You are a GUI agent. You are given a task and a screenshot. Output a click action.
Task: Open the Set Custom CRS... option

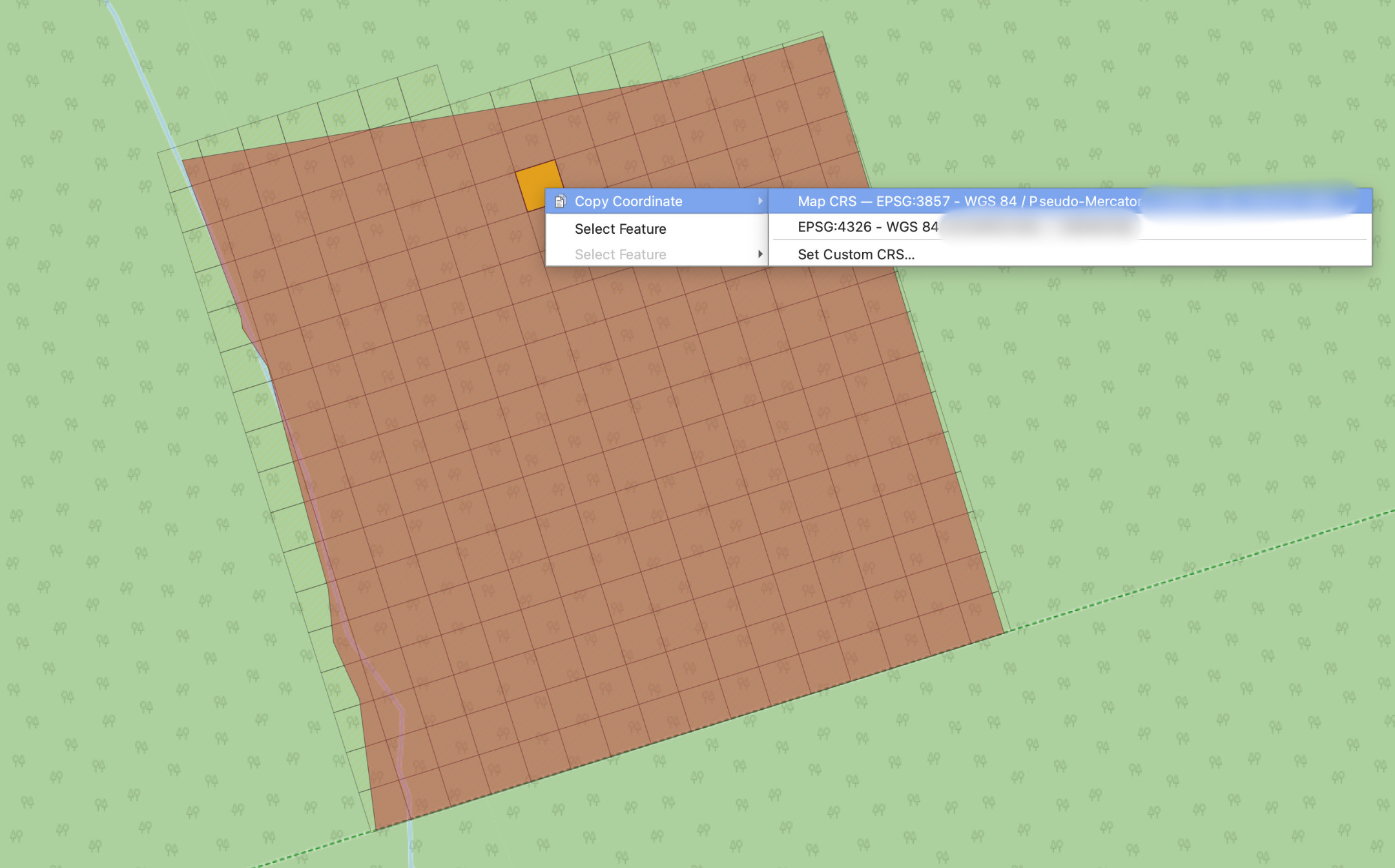(x=856, y=254)
